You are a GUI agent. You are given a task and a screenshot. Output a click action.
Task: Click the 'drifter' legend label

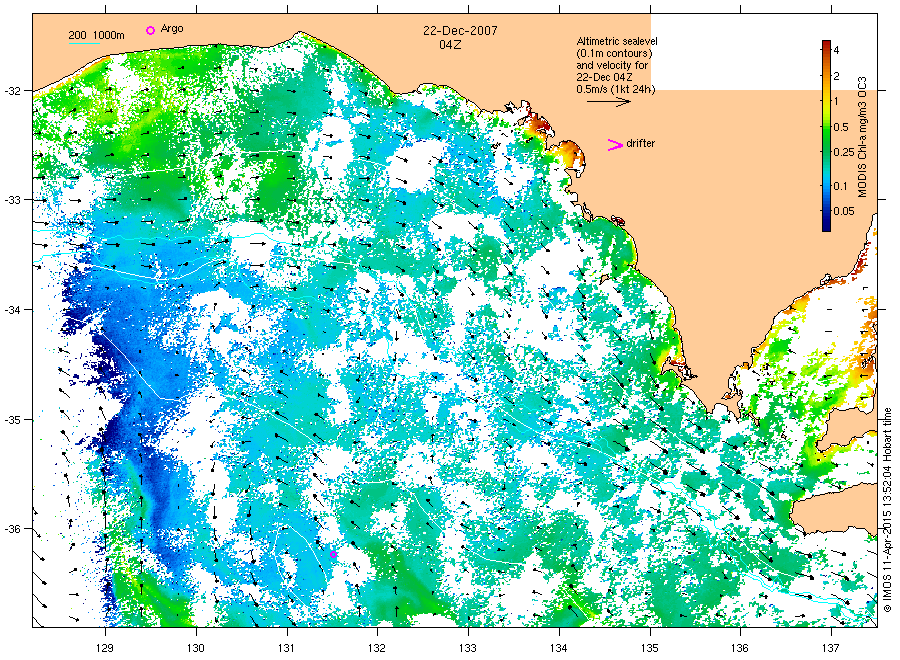(x=641, y=143)
